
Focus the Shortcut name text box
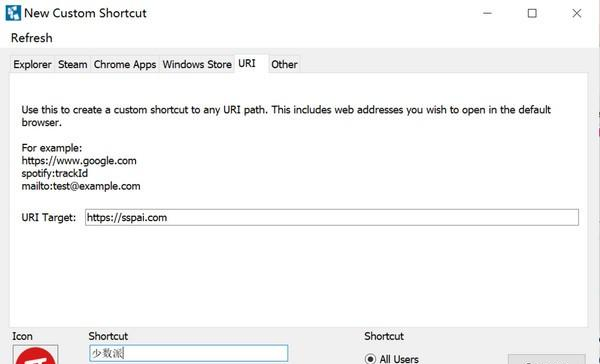[189, 353]
